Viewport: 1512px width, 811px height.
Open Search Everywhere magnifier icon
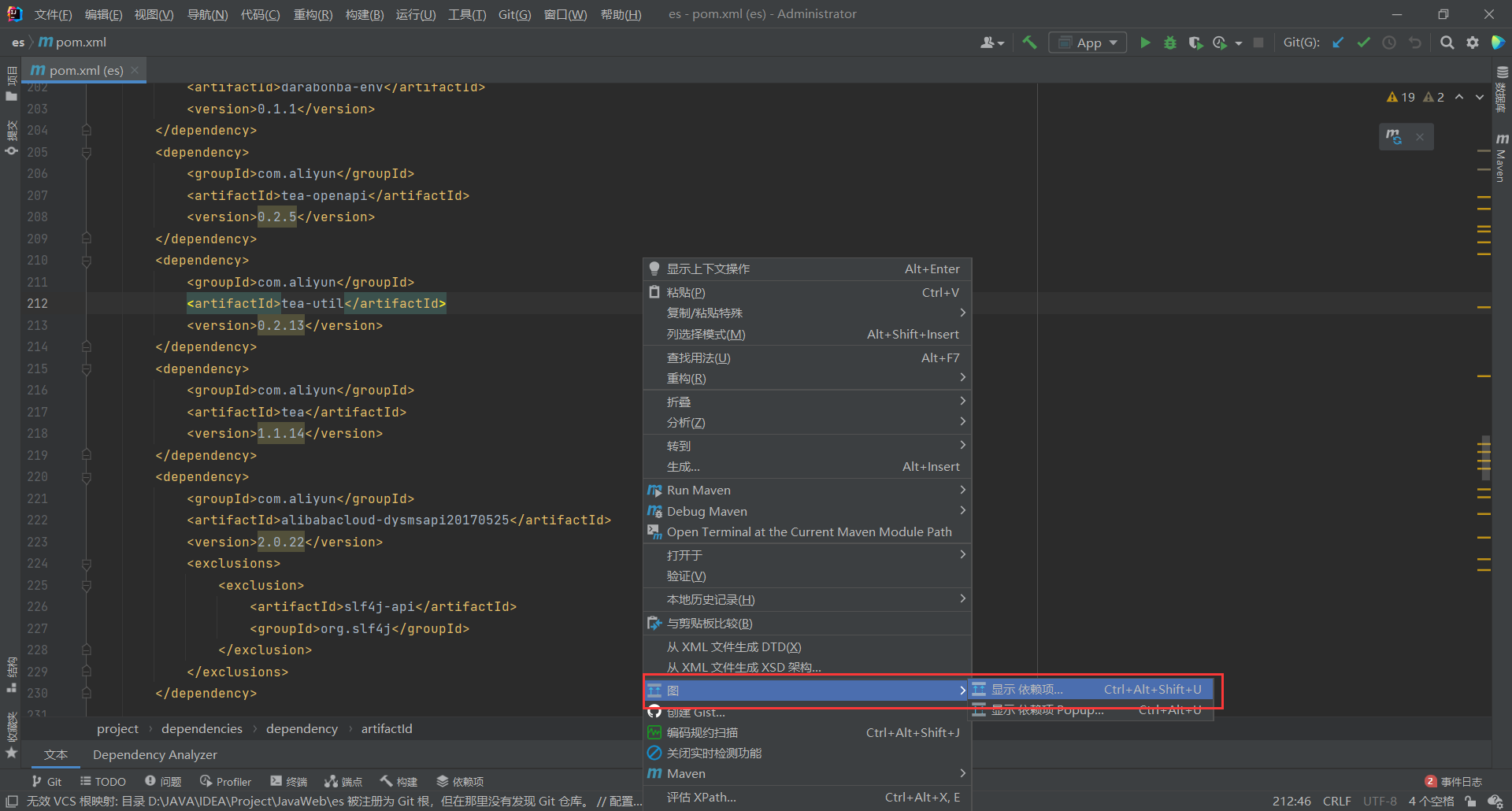pos(1447,43)
